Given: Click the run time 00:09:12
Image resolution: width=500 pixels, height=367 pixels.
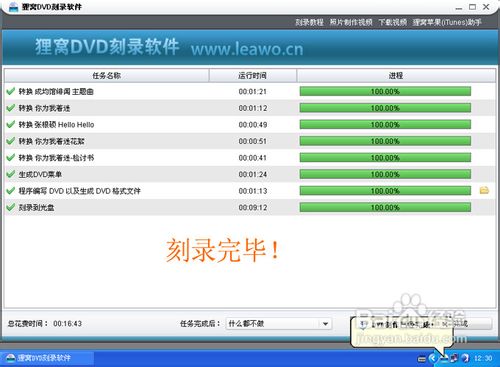Looking at the screenshot, I should (252, 208).
